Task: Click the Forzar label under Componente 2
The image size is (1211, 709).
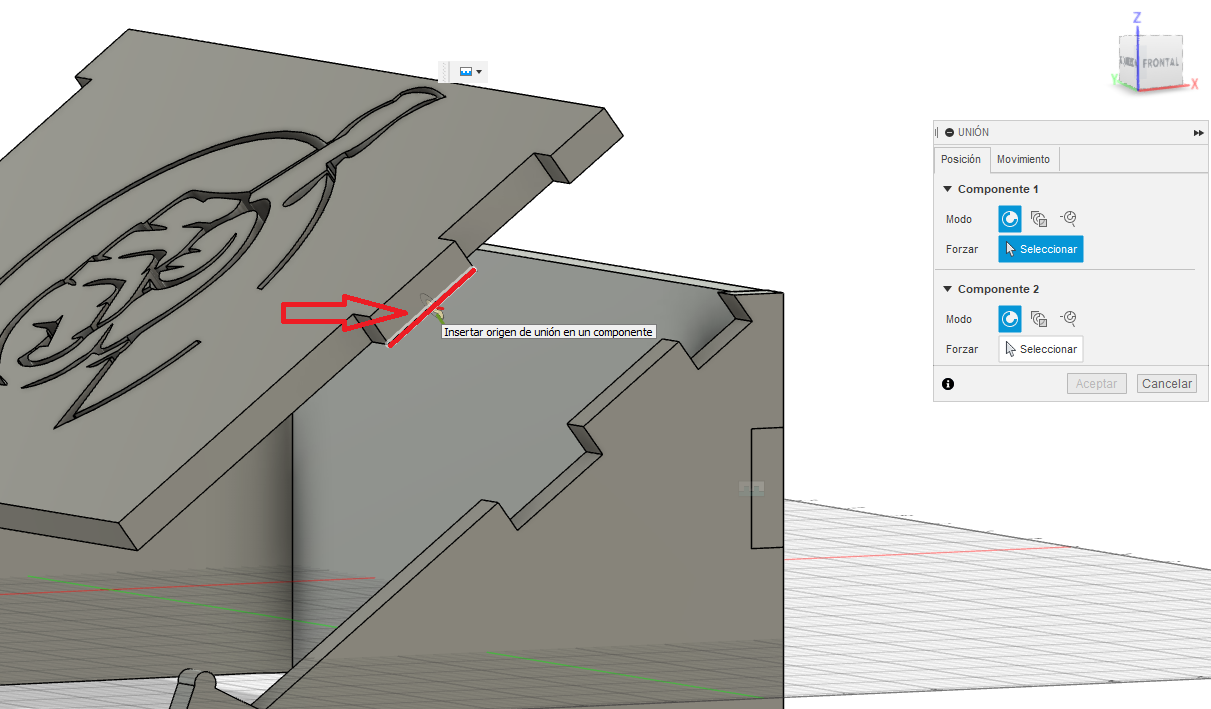Action: pos(962,349)
